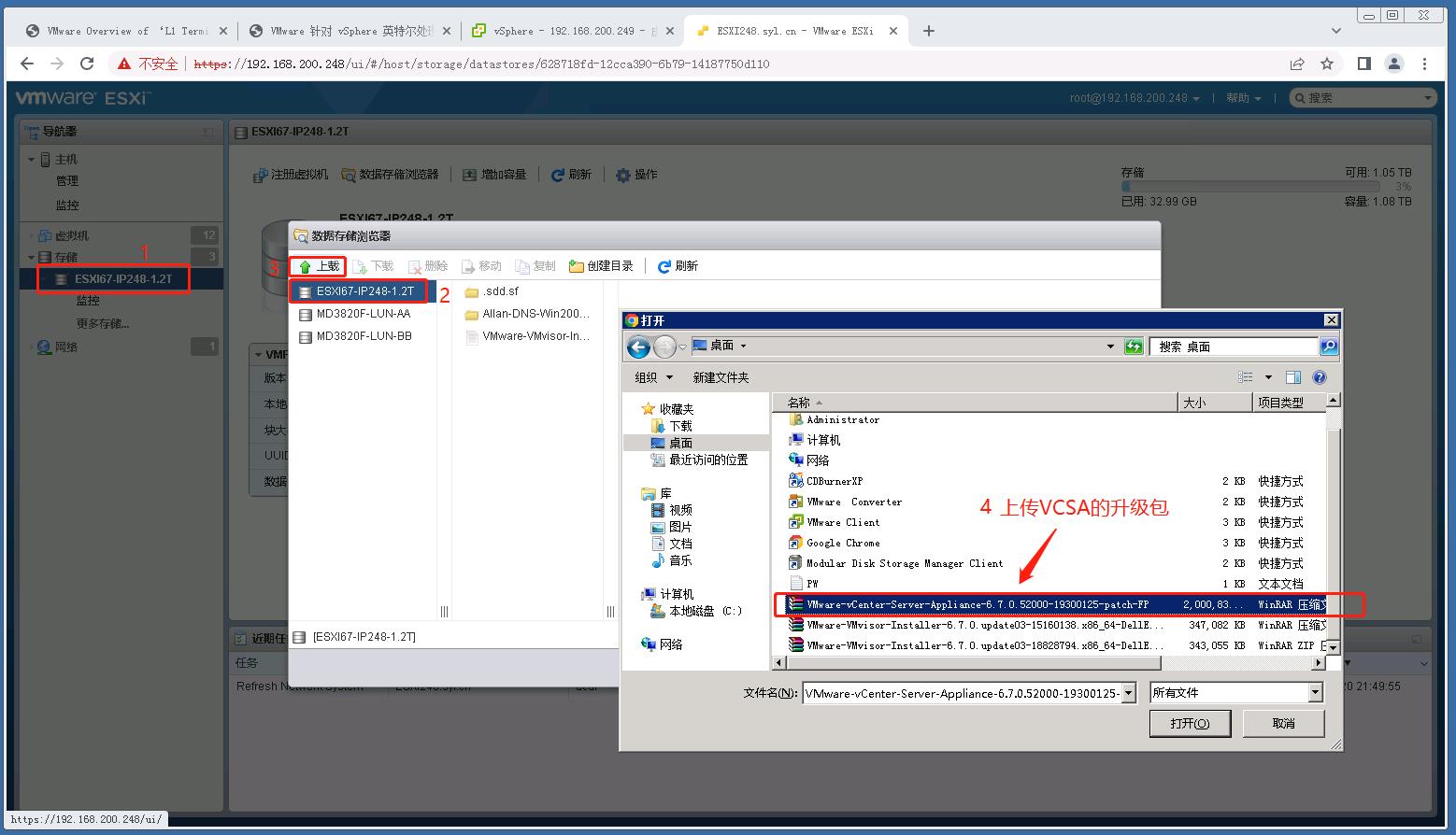Screen dimensions: 1456x835
Task: Click the search magnifier in Open dialog
Action: click(1328, 347)
